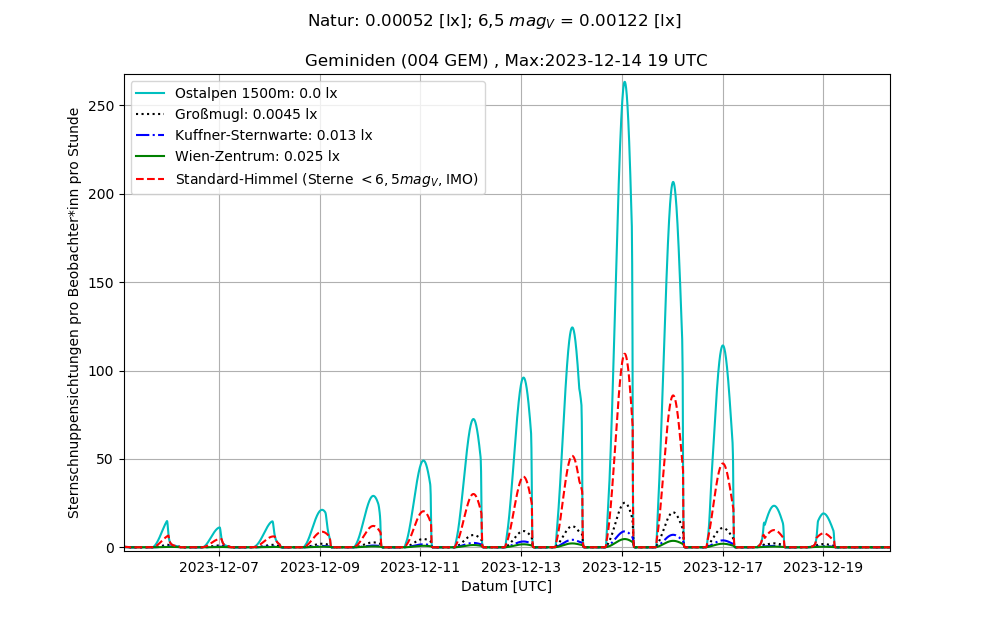989x619 pixels.
Task: Click the green line sample beside Wien-Zentrum in the legend
Action: [150, 156]
